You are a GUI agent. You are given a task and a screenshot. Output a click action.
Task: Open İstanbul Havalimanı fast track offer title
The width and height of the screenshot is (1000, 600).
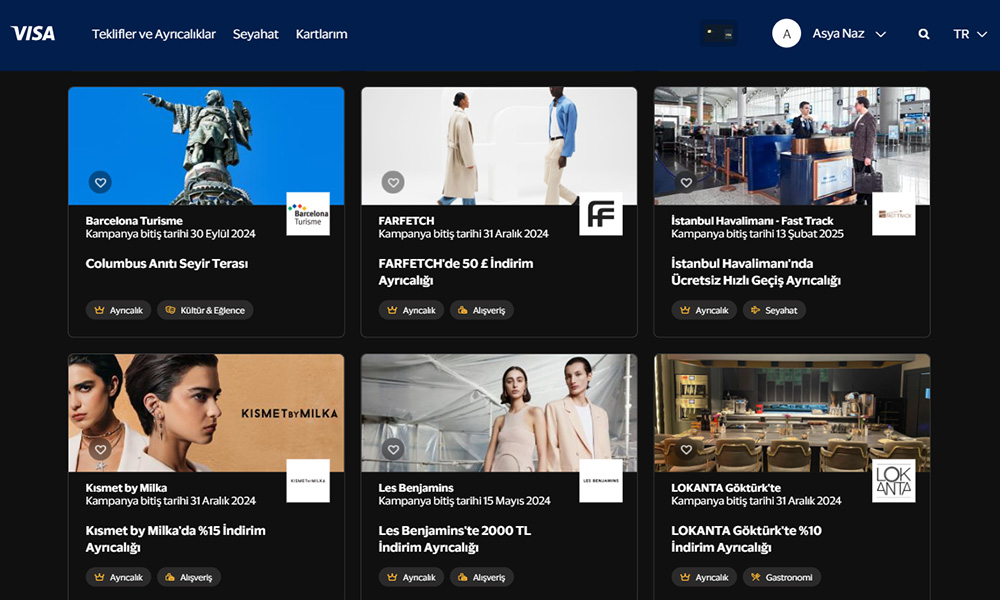(755, 272)
